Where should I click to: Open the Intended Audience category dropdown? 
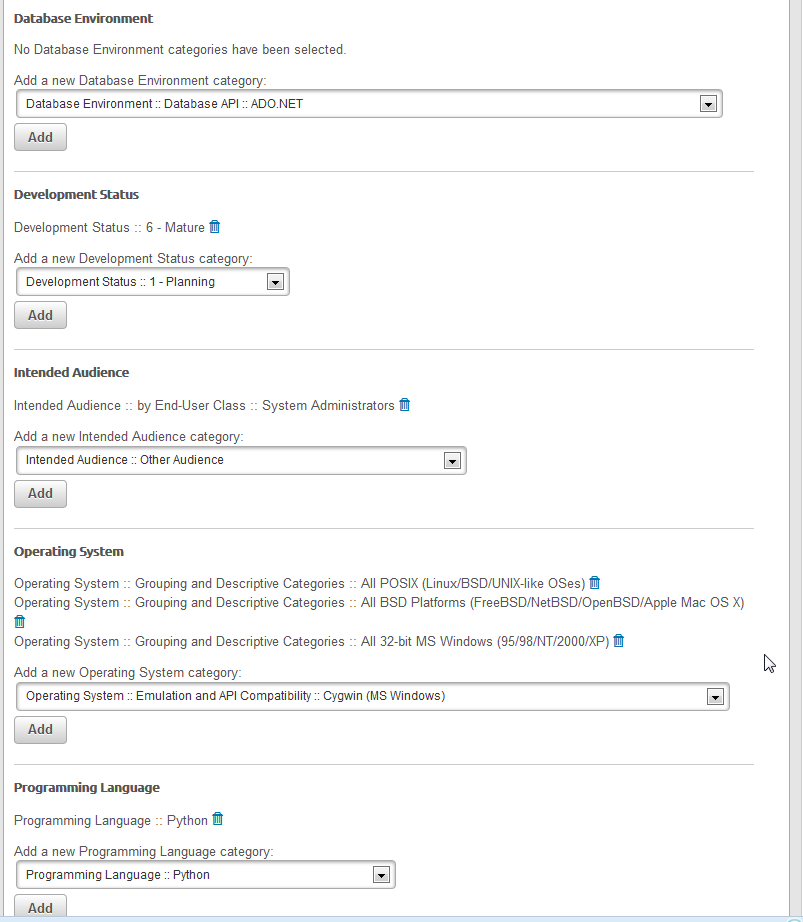(x=452, y=461)
